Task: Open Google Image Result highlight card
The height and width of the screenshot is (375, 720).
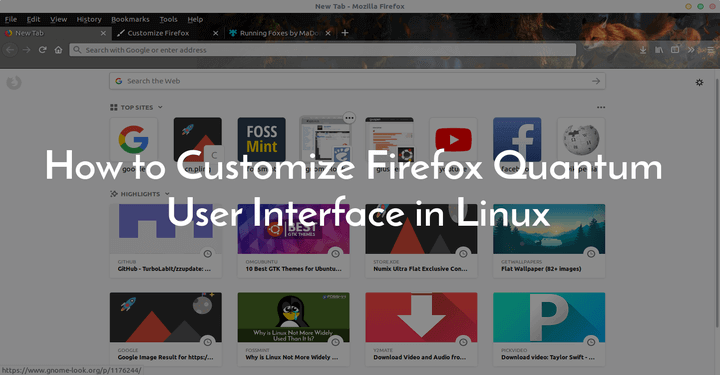Action: pyautogui.click(x=166, y=329)
